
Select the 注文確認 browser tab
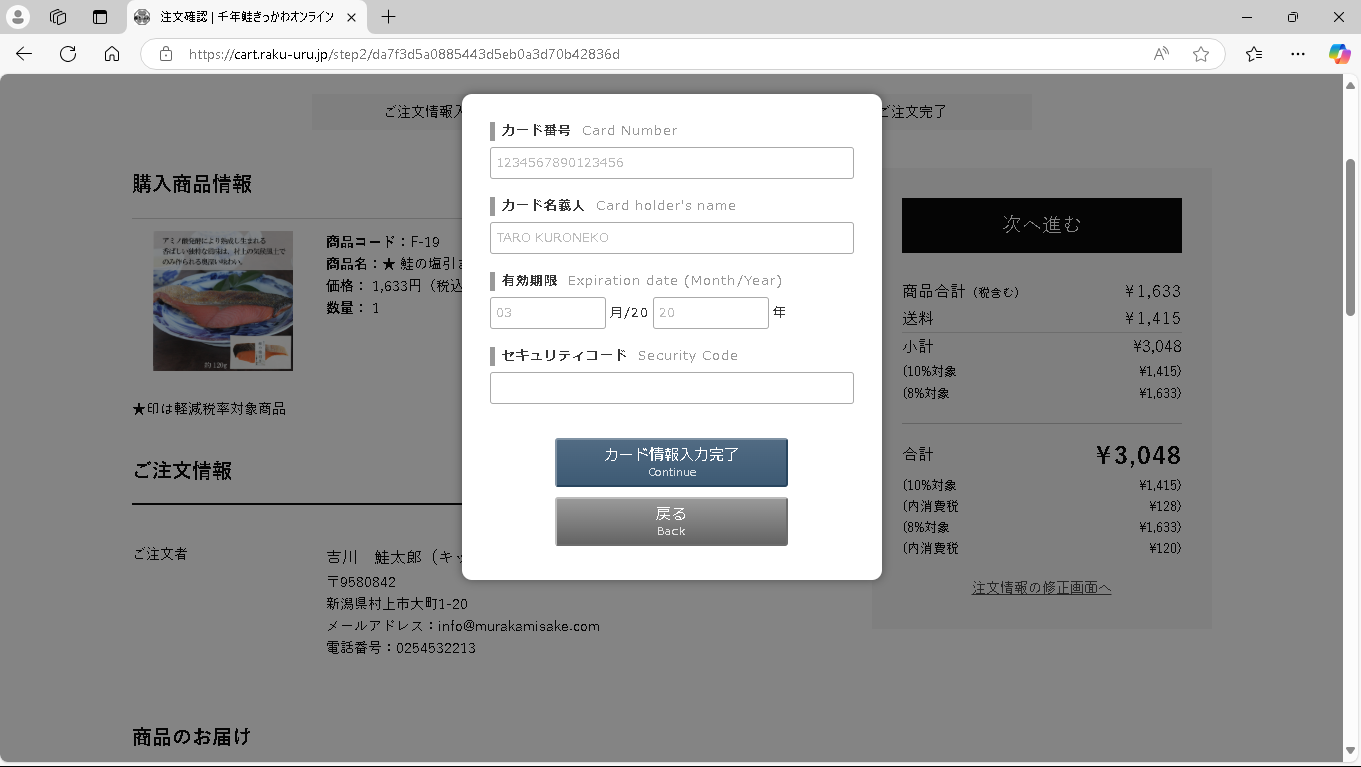tap(246, 17)
